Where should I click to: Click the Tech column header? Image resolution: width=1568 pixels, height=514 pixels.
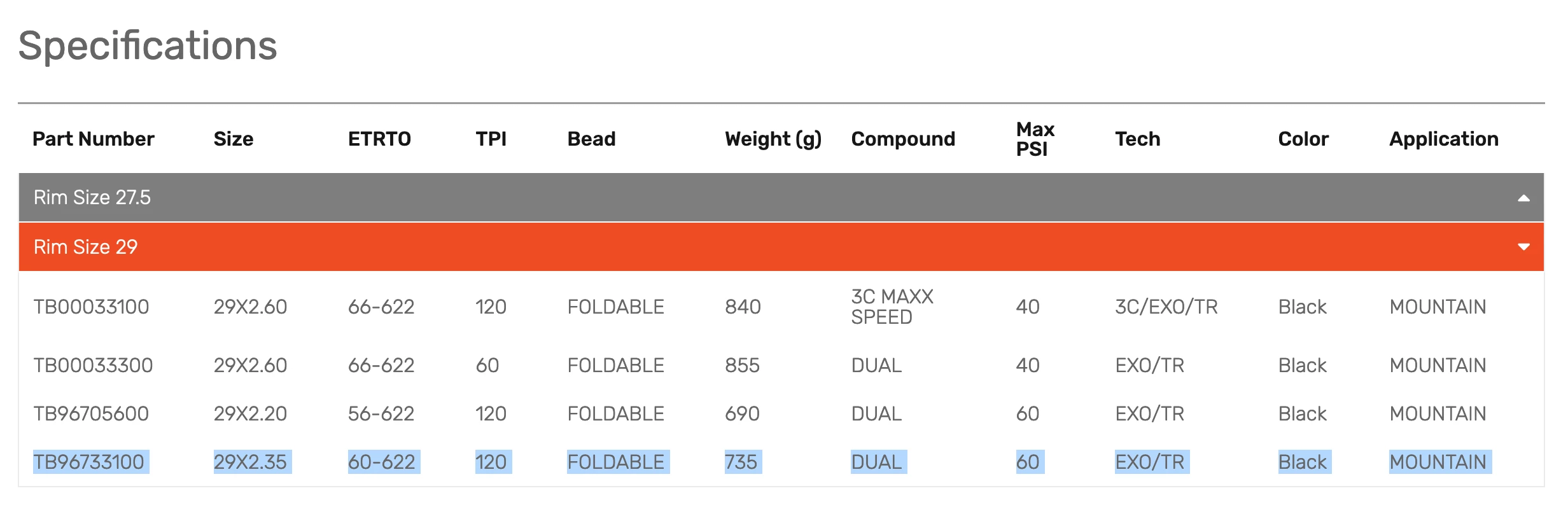click(1138, 139)
